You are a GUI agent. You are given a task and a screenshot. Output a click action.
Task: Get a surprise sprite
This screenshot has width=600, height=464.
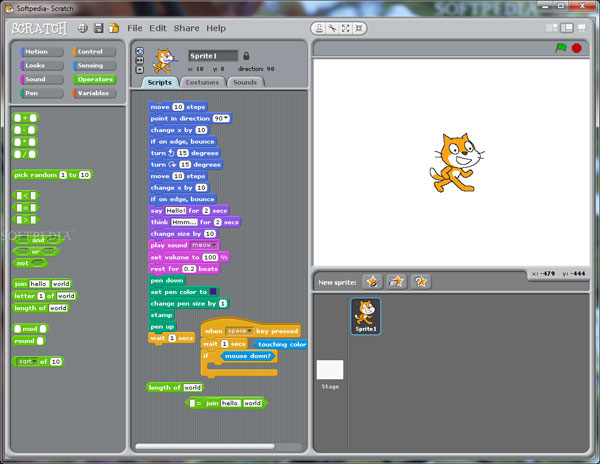(x=421, y=282)
